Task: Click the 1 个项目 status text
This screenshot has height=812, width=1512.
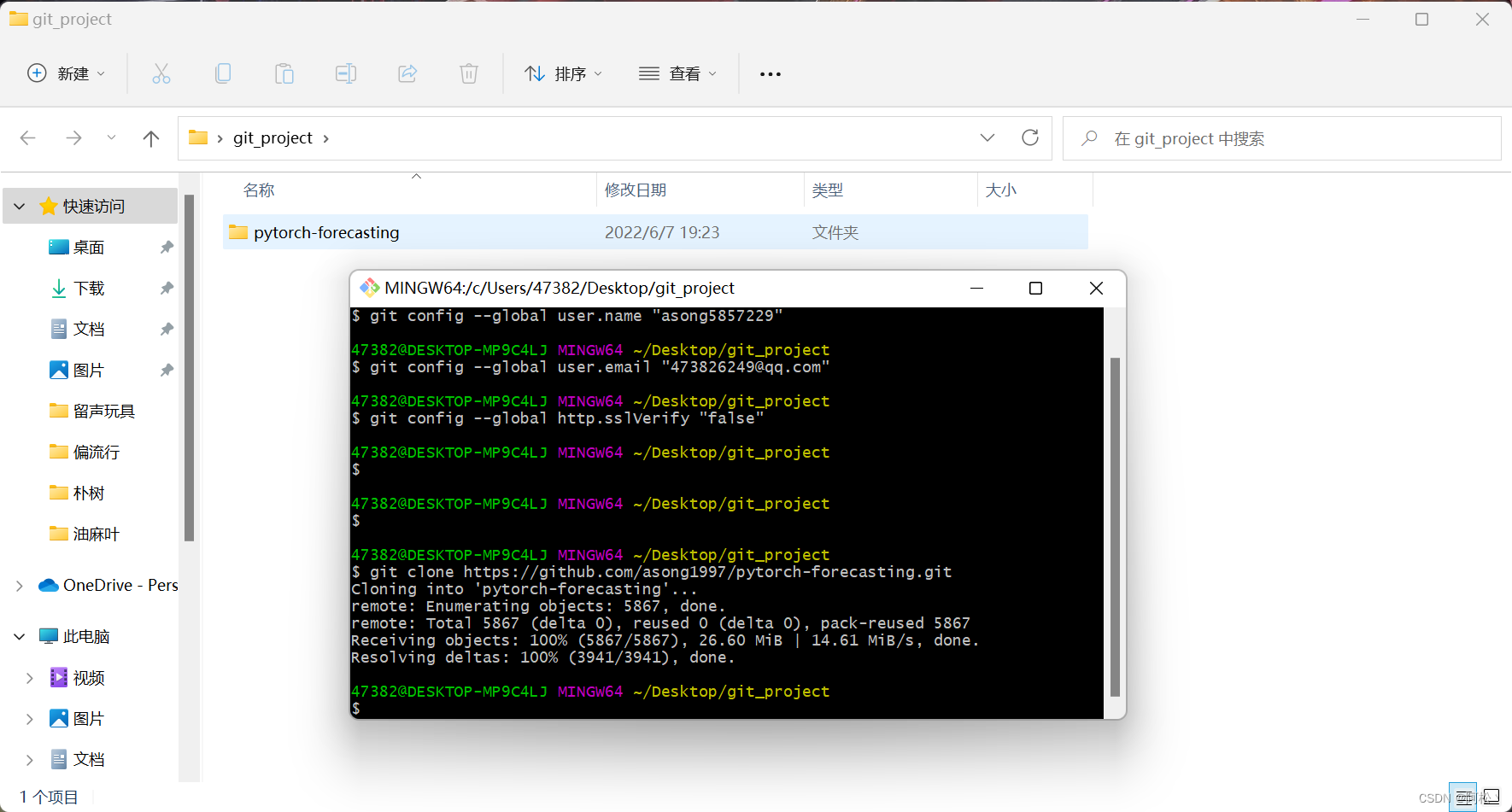Action: 49,797
